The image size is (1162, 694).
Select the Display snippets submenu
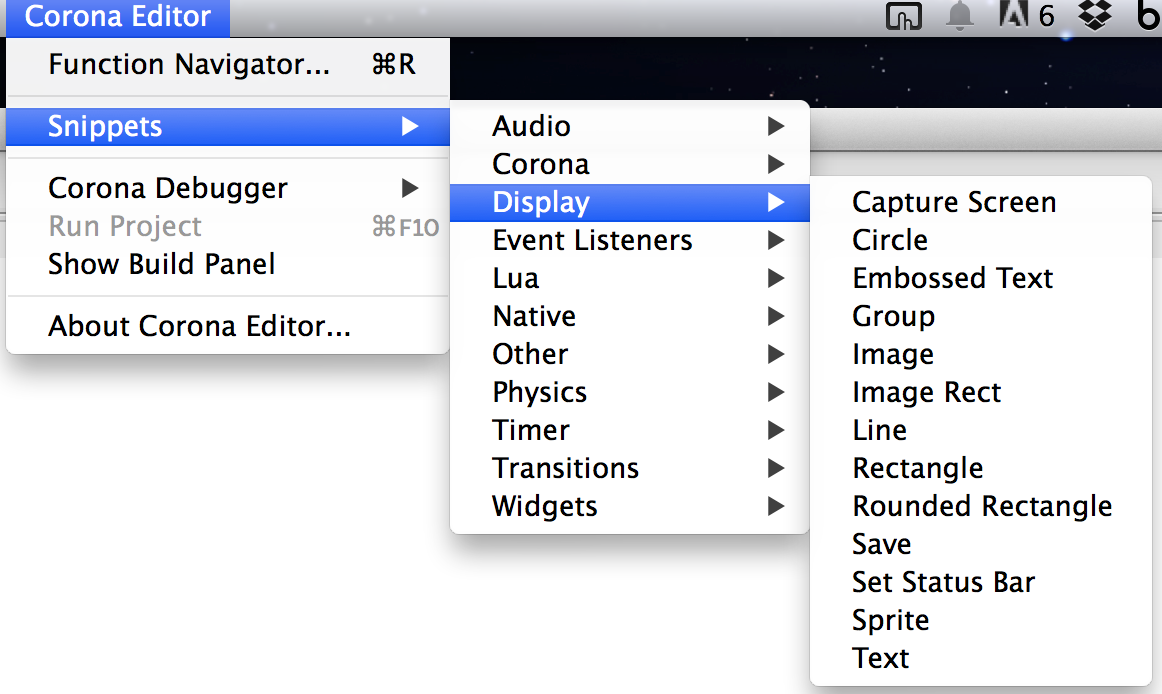tap(630, 202)
